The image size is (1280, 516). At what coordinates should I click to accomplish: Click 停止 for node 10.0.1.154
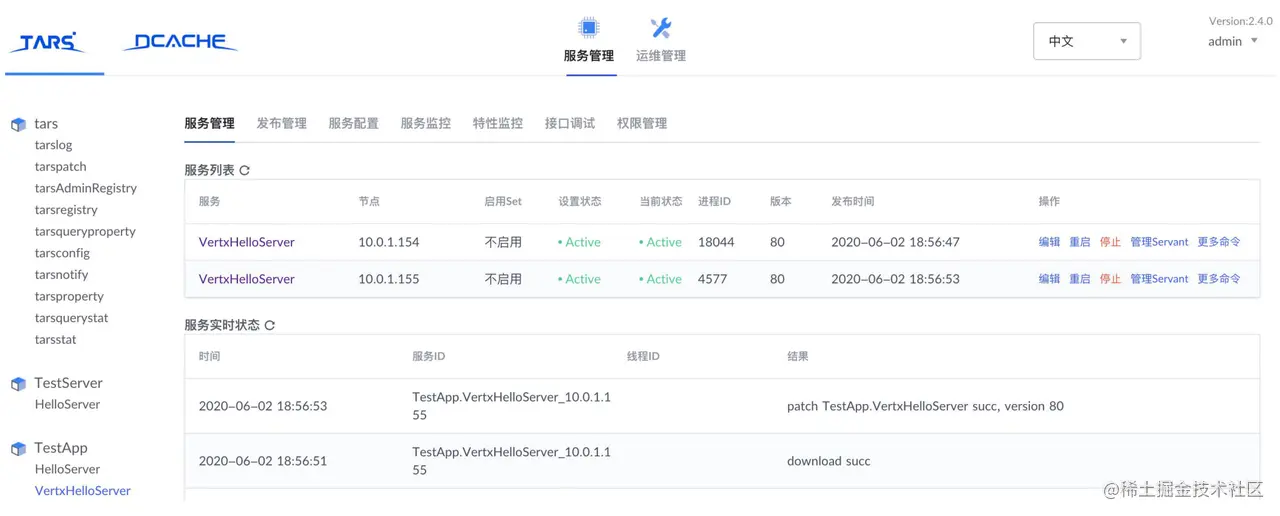[1110, 242]
